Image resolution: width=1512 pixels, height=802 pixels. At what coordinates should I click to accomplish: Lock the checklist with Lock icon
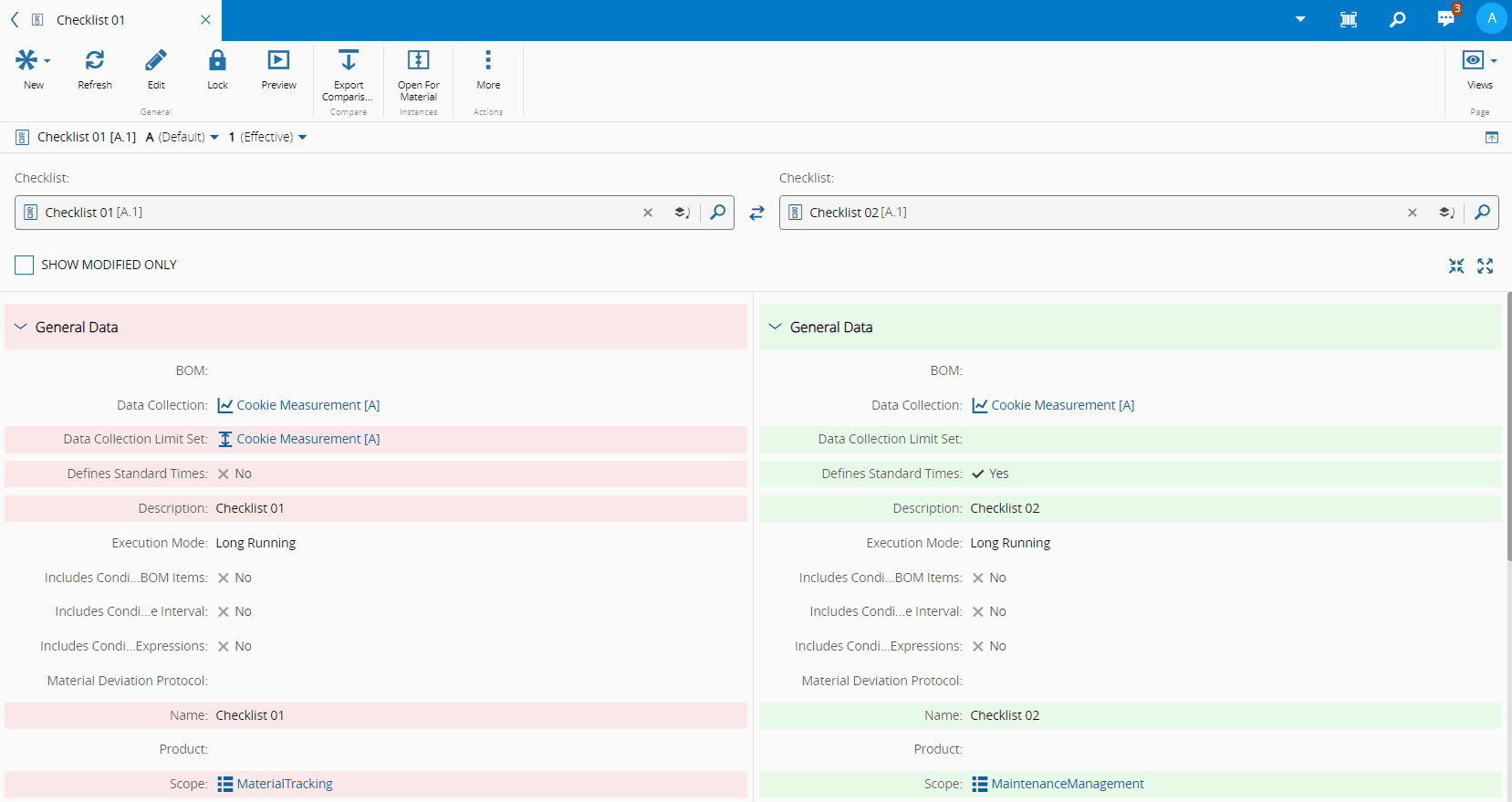[x=217, y=61]
